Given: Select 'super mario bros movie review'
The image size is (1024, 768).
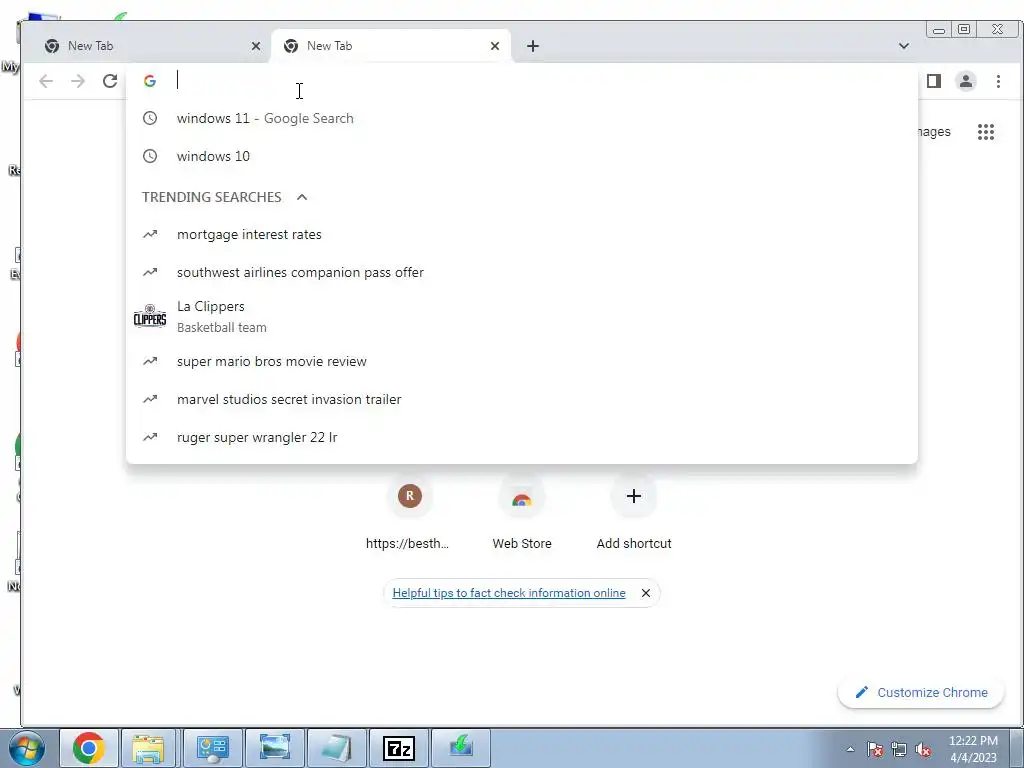Looking at the screenshot, I should tap(521, 361).
